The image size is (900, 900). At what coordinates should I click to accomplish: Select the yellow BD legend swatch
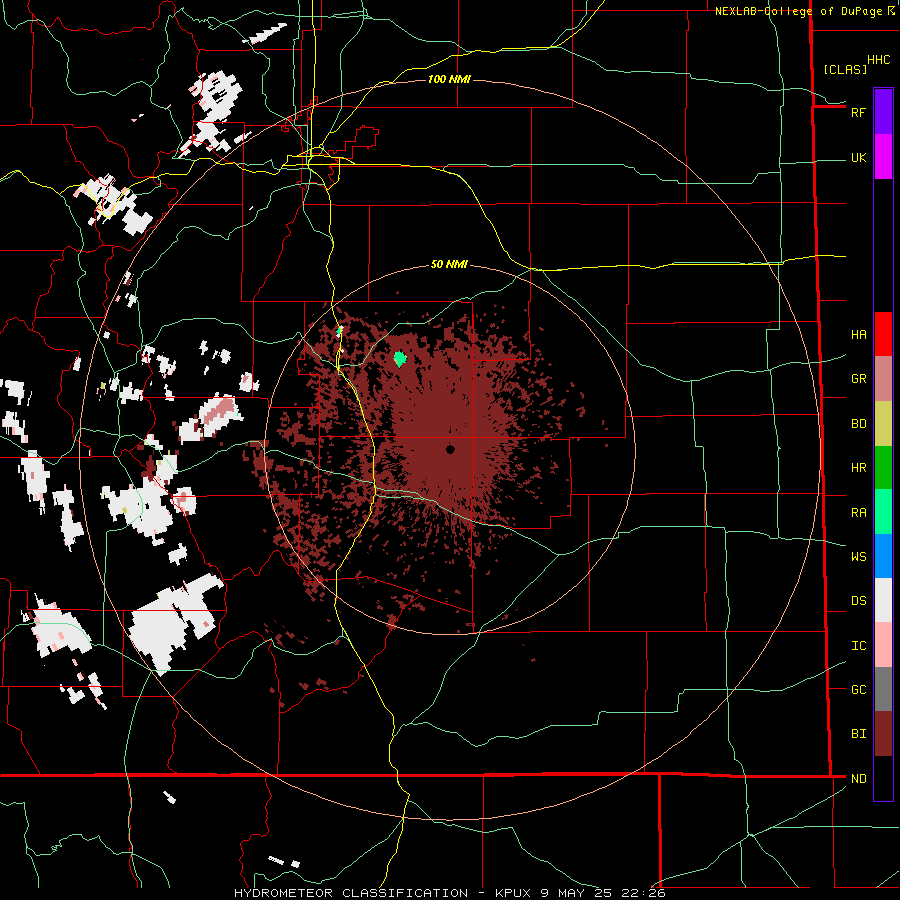[x=883, y=424]
